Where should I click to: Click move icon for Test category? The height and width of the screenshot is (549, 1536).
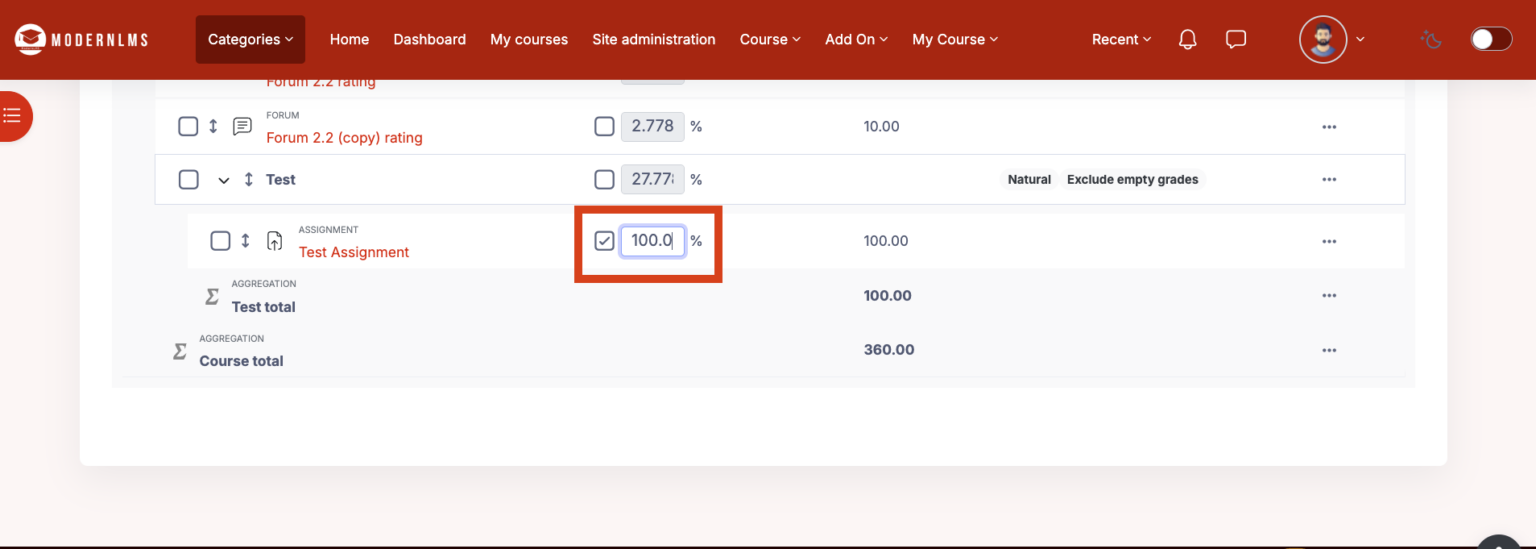(x=249, y=180)
